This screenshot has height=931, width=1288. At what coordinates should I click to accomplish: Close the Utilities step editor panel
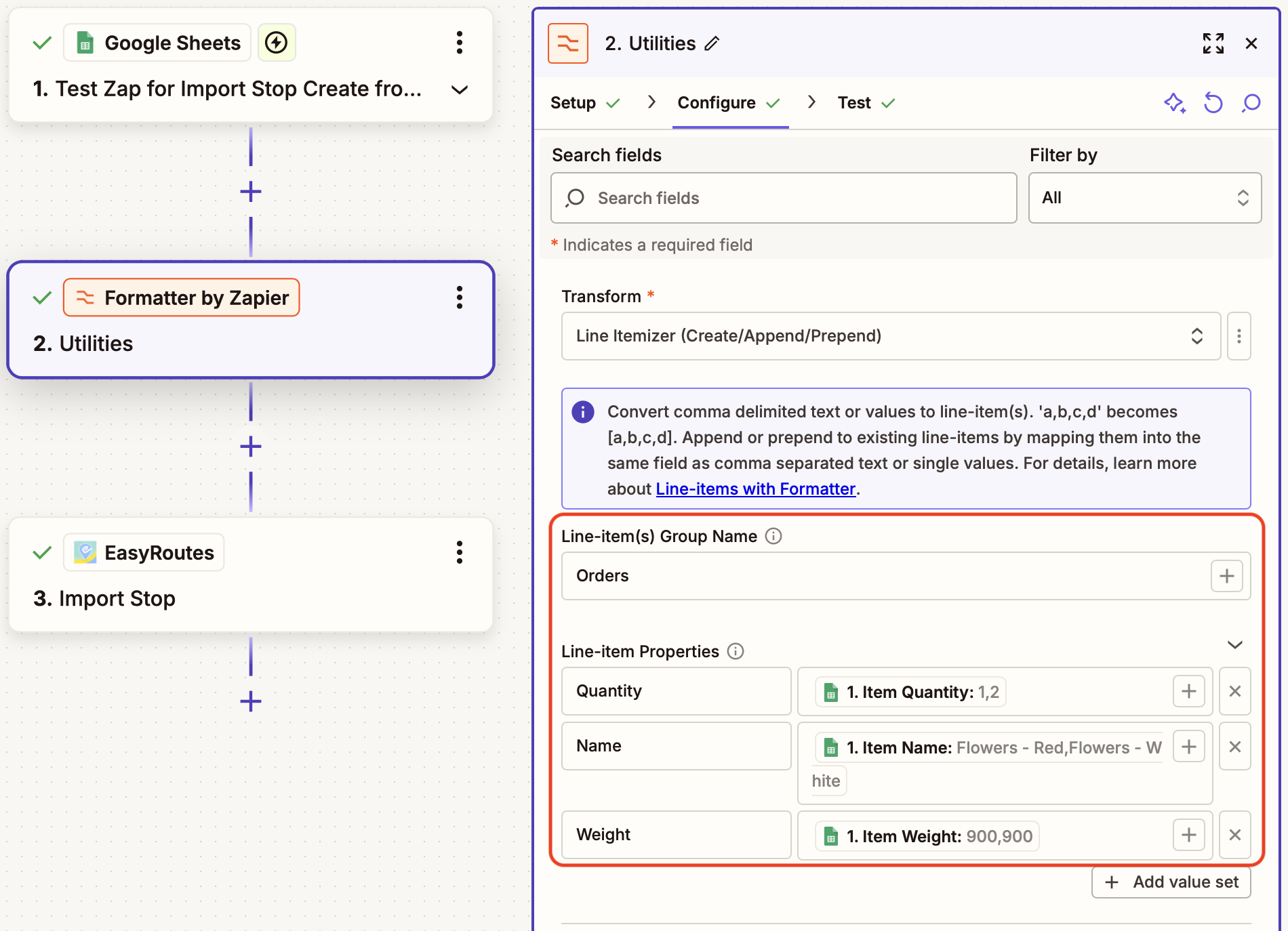(1251, 43)
